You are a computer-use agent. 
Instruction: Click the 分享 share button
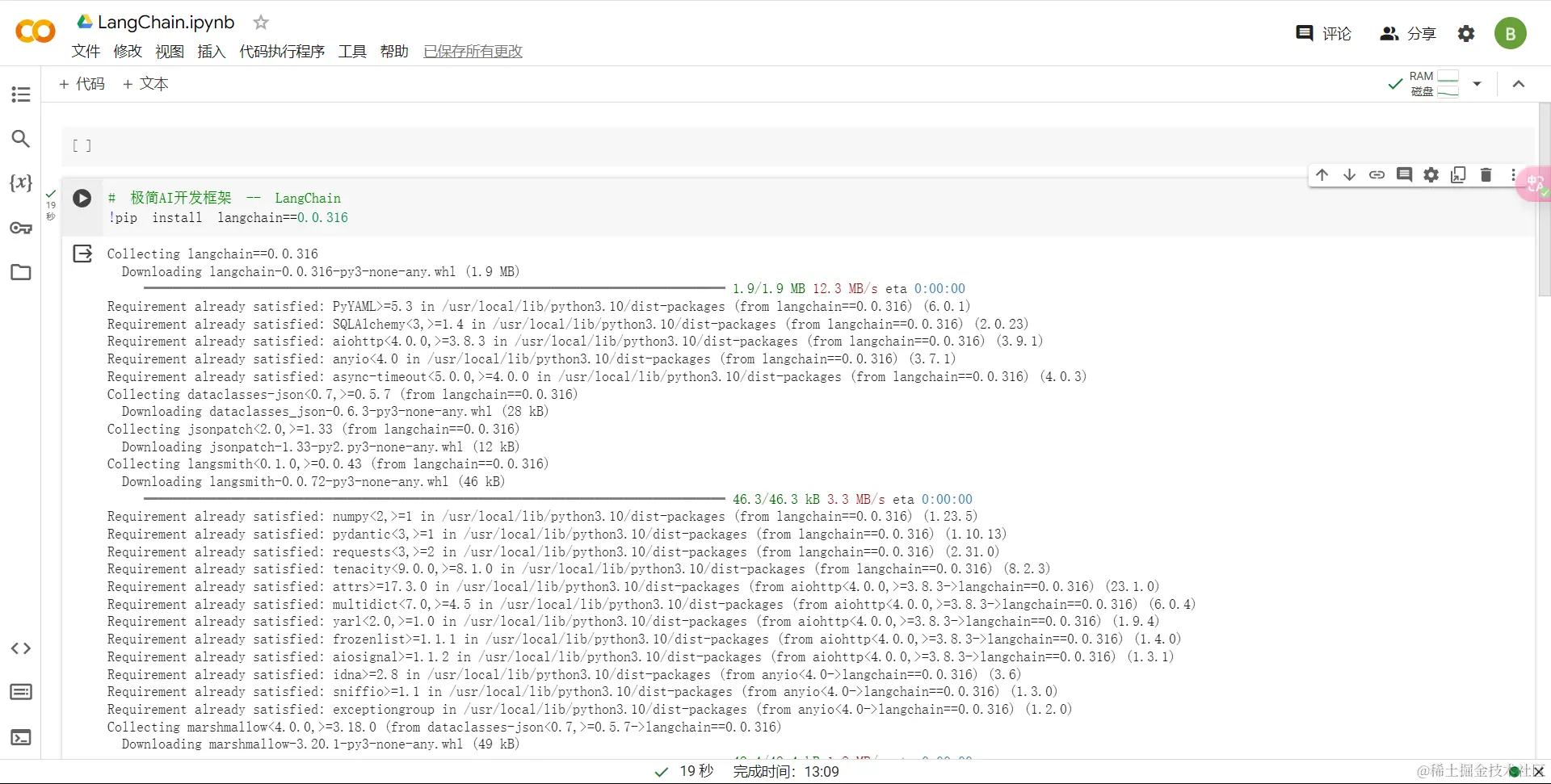pyautogui.click(x=1408, y=33)
